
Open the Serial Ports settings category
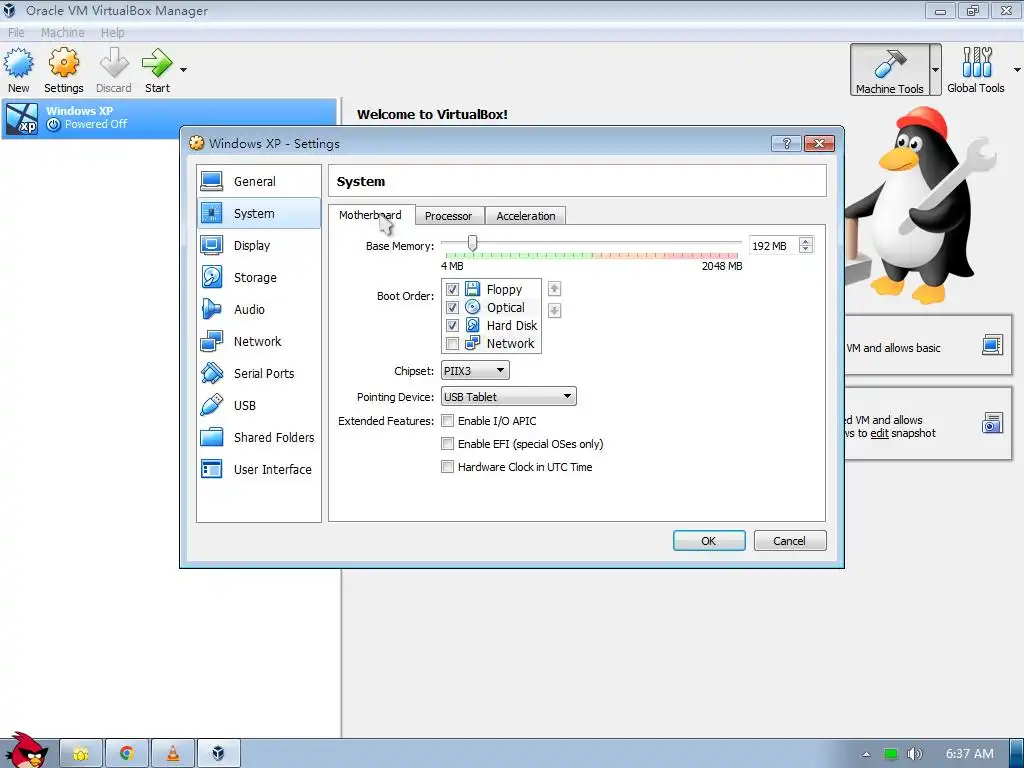click(x=259, y=374)
